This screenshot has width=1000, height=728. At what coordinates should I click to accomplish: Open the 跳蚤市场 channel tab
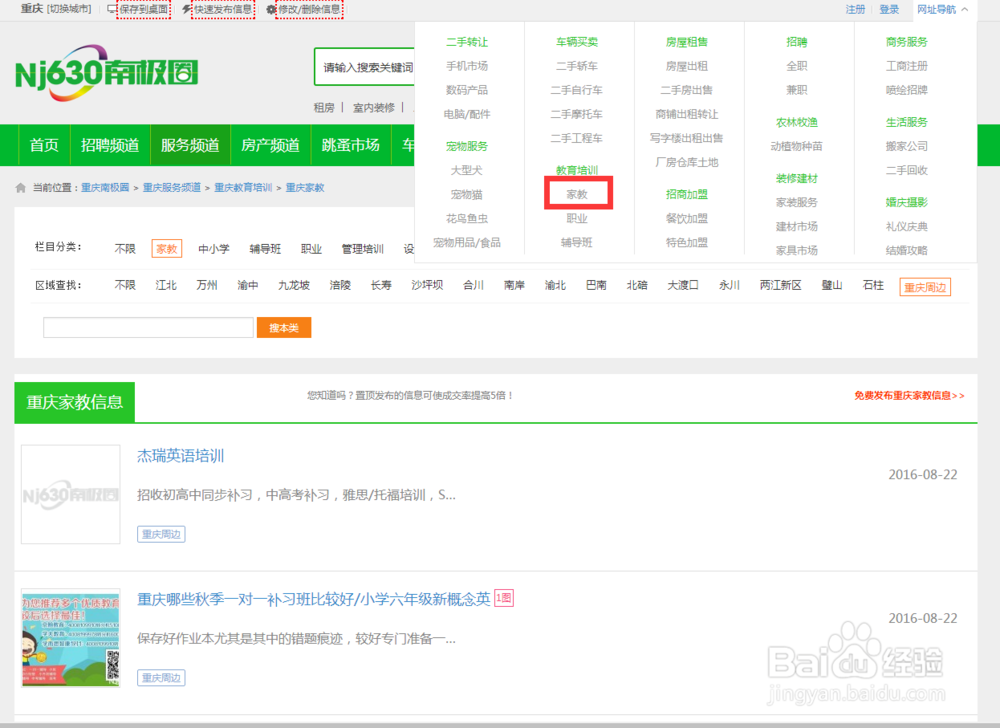click(x=351, y=144)
